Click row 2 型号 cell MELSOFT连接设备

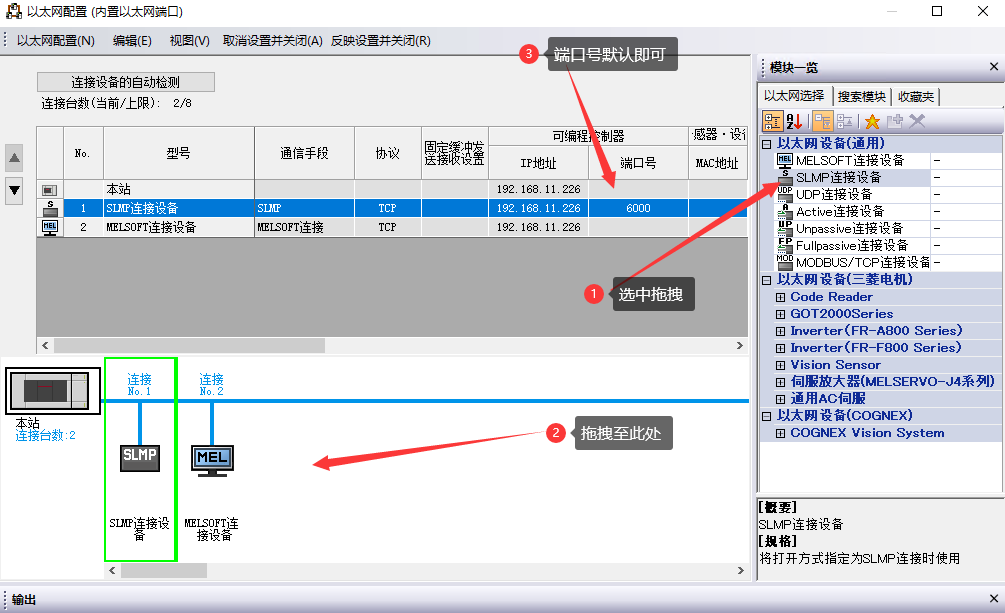click(x=179, y=227)
